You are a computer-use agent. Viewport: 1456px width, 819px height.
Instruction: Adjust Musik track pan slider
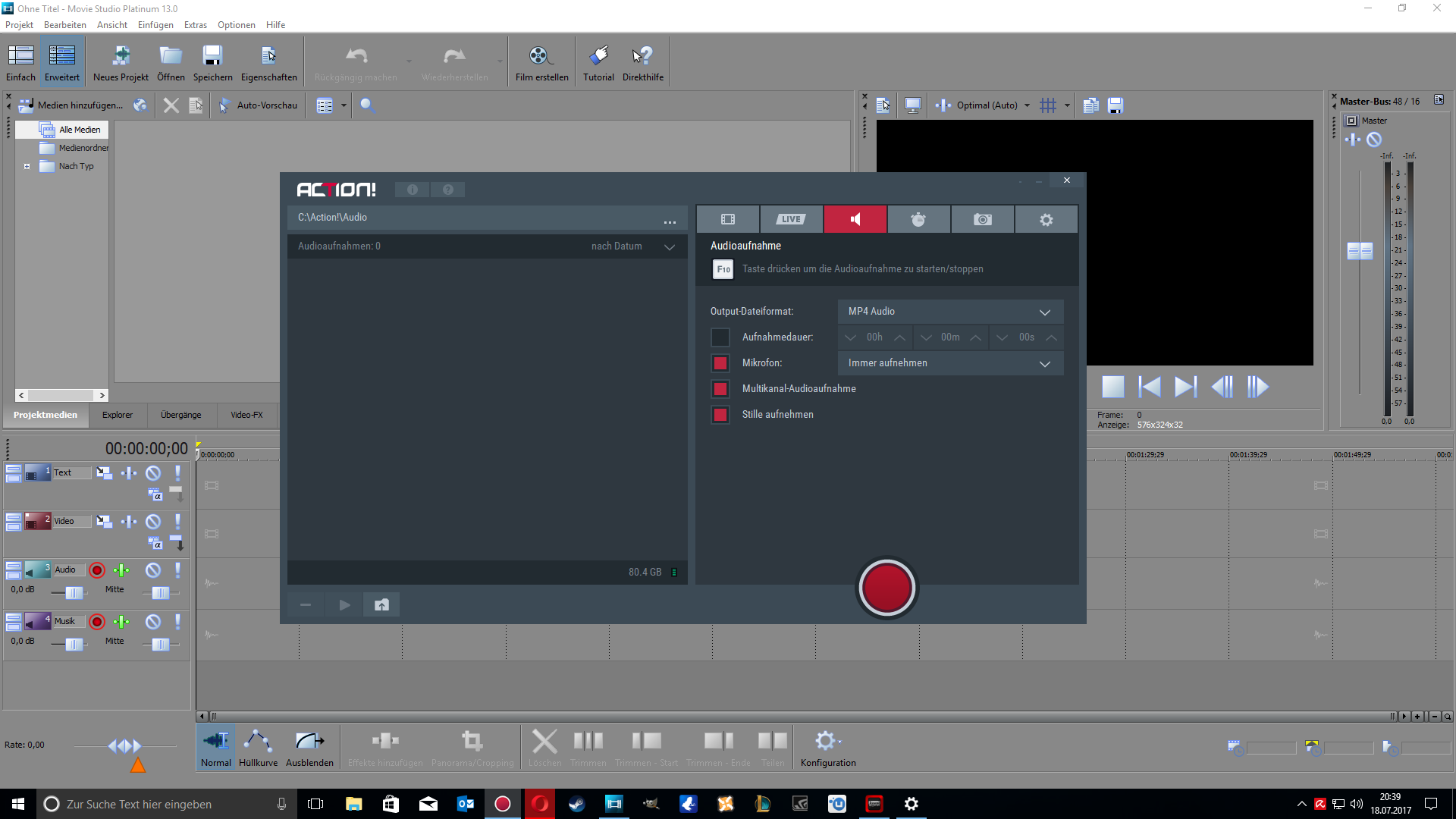(x=160, y=645)
